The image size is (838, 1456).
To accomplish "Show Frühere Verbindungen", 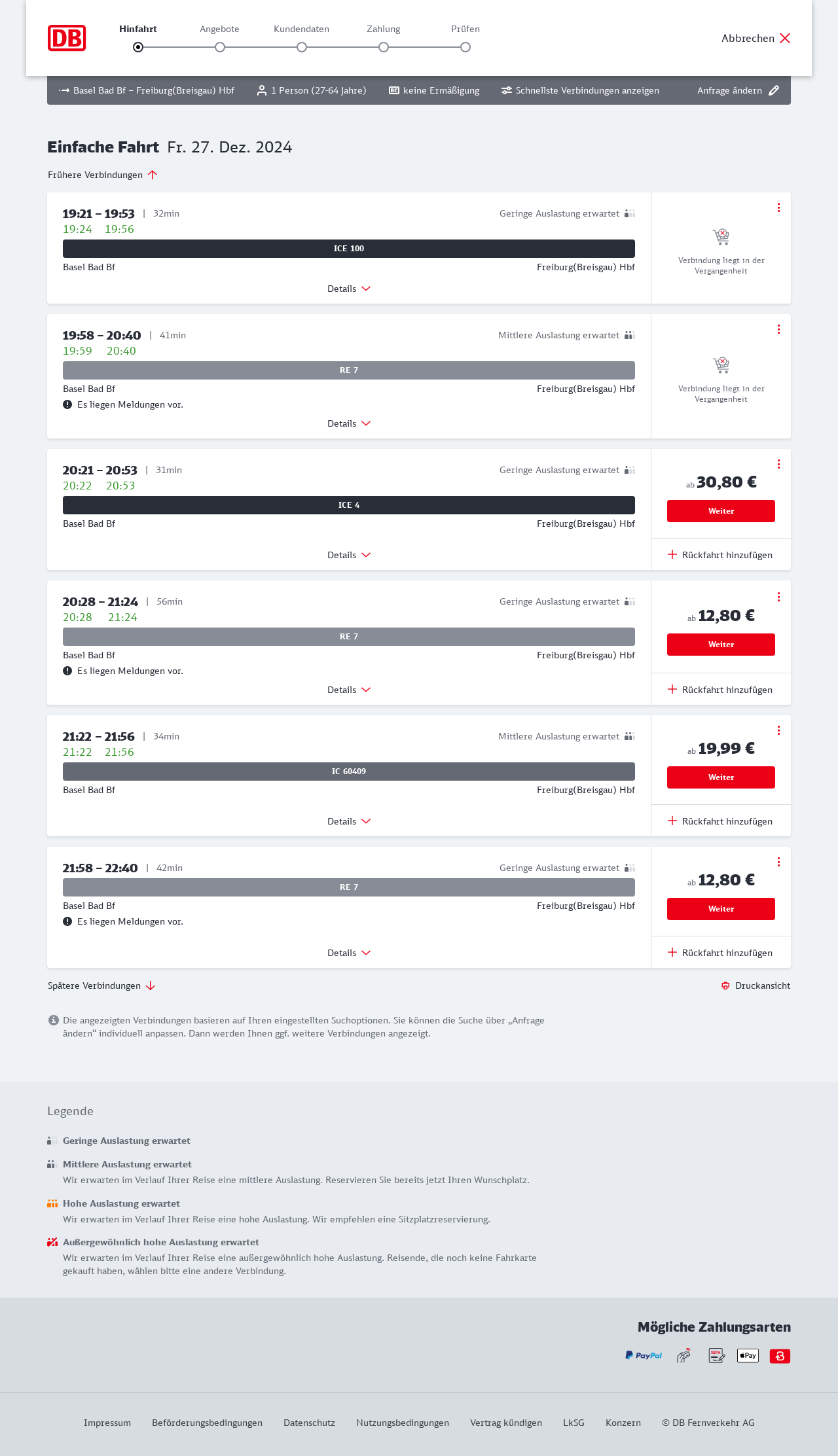I will tap(102, 175).
